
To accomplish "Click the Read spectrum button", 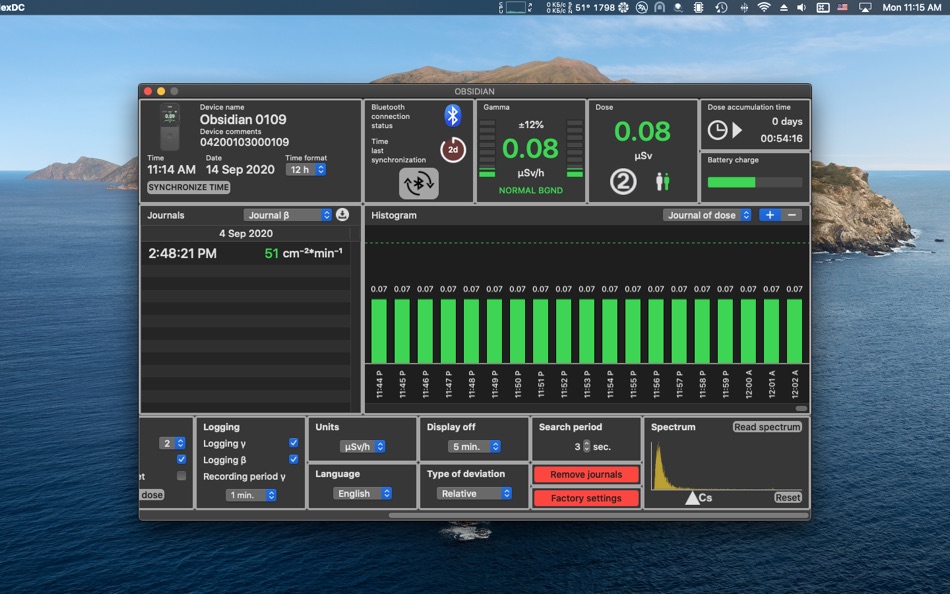I will 767,427.
